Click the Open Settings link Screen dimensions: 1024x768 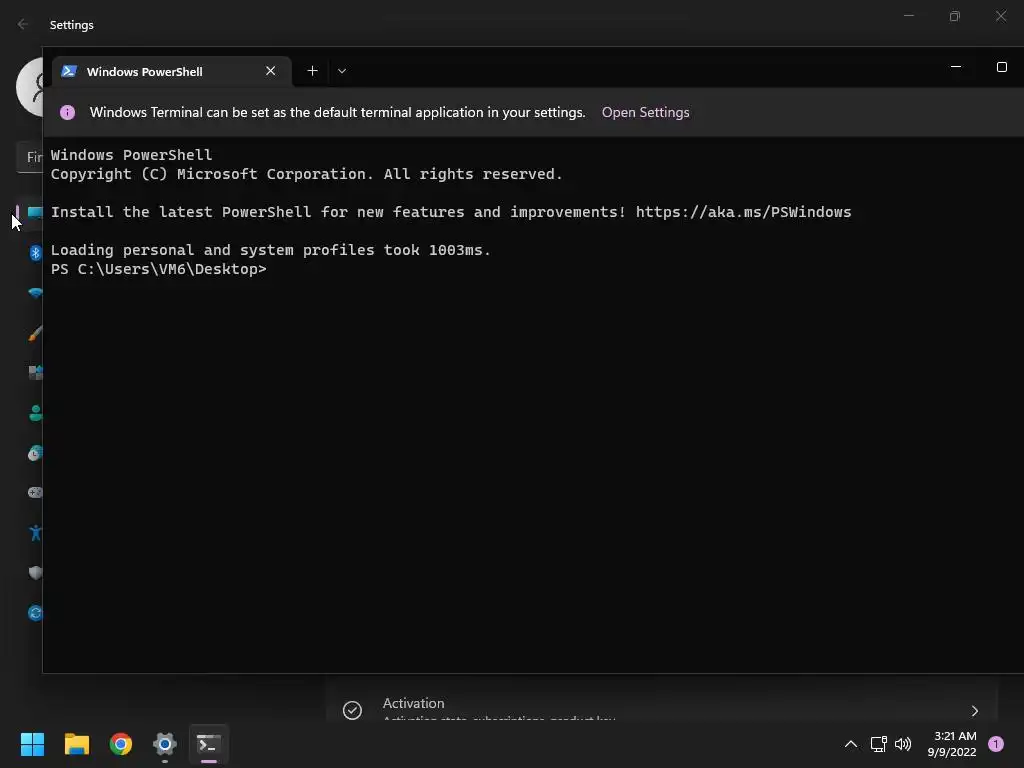pyautogui.click(x=645, y=112)
